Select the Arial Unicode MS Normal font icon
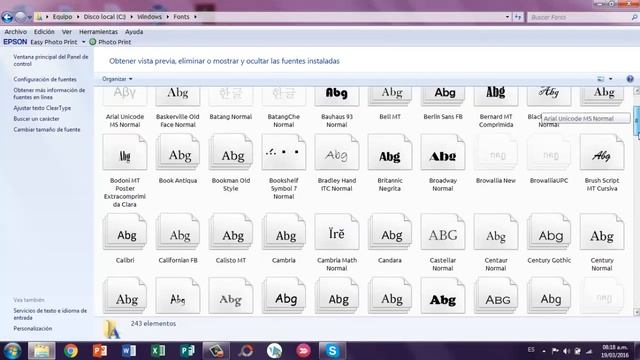This screenshot has height=360, width=640. (125, 96)
